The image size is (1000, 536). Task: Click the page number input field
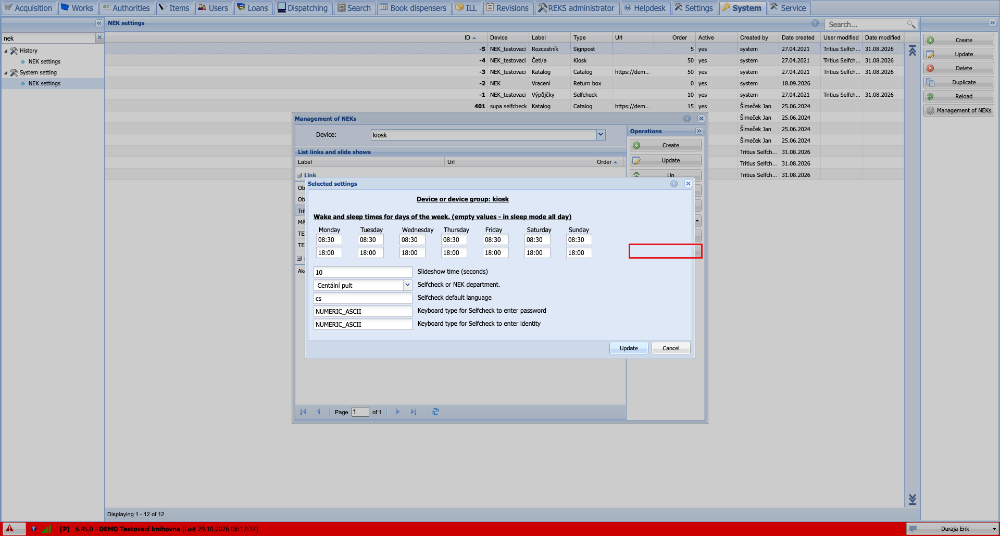[360, 412]
